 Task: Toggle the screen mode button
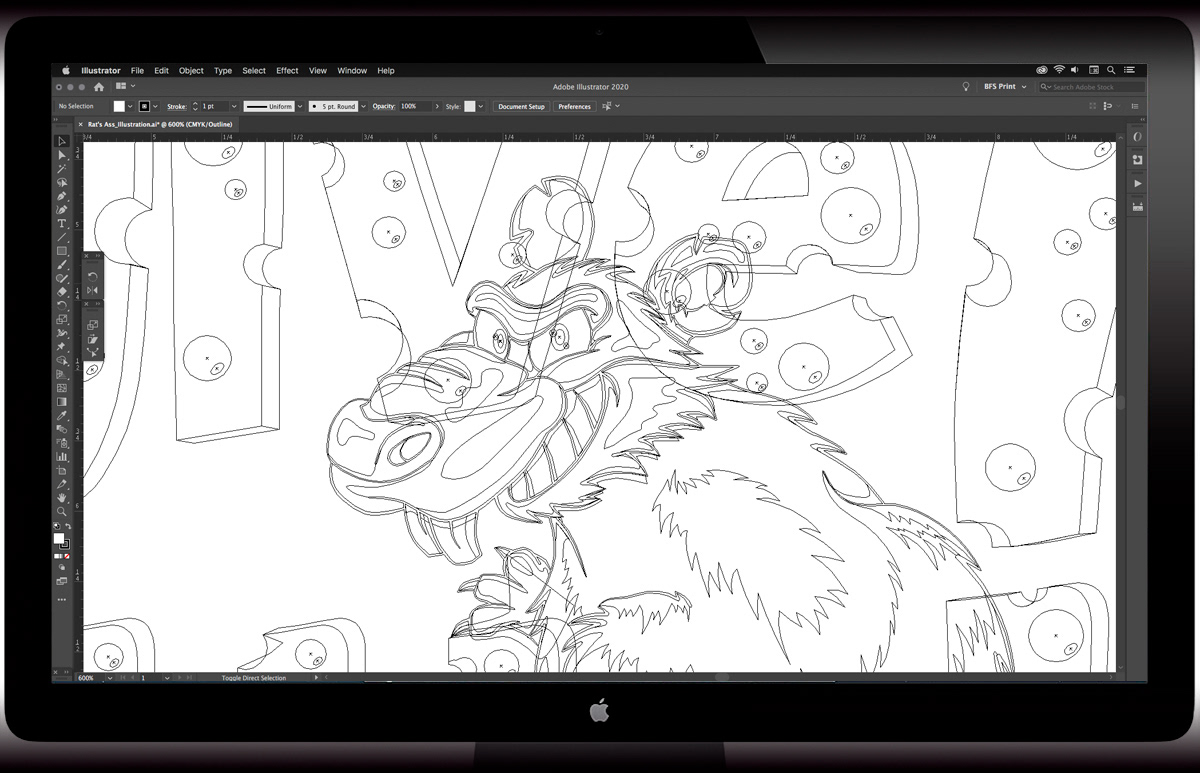click(62, 580)
